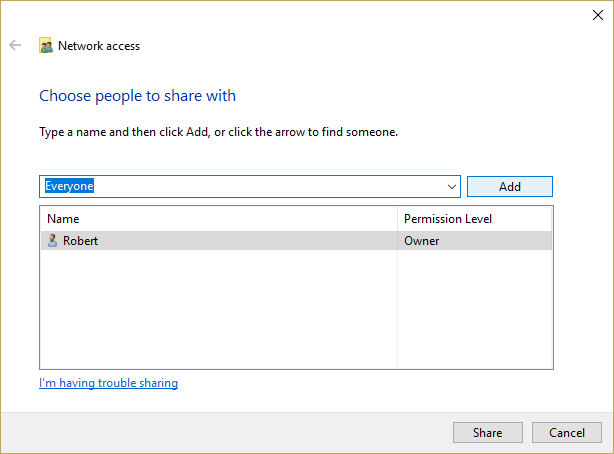Image resolution: width=614 pixels, height=454 pixels.
Task: Cancel the sharing dialog
Action: (x=567, y=432)
